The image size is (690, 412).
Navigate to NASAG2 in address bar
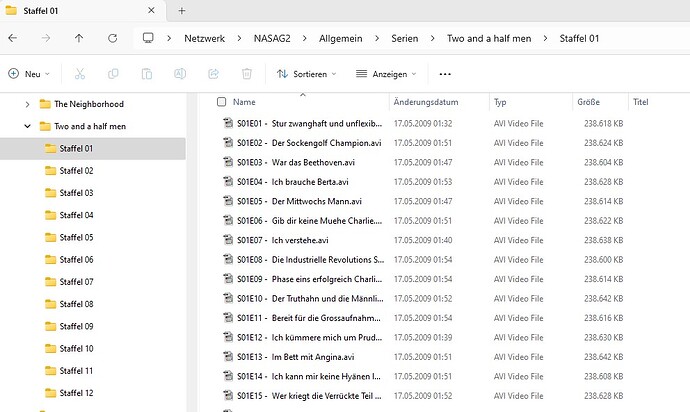click(272, 38)
